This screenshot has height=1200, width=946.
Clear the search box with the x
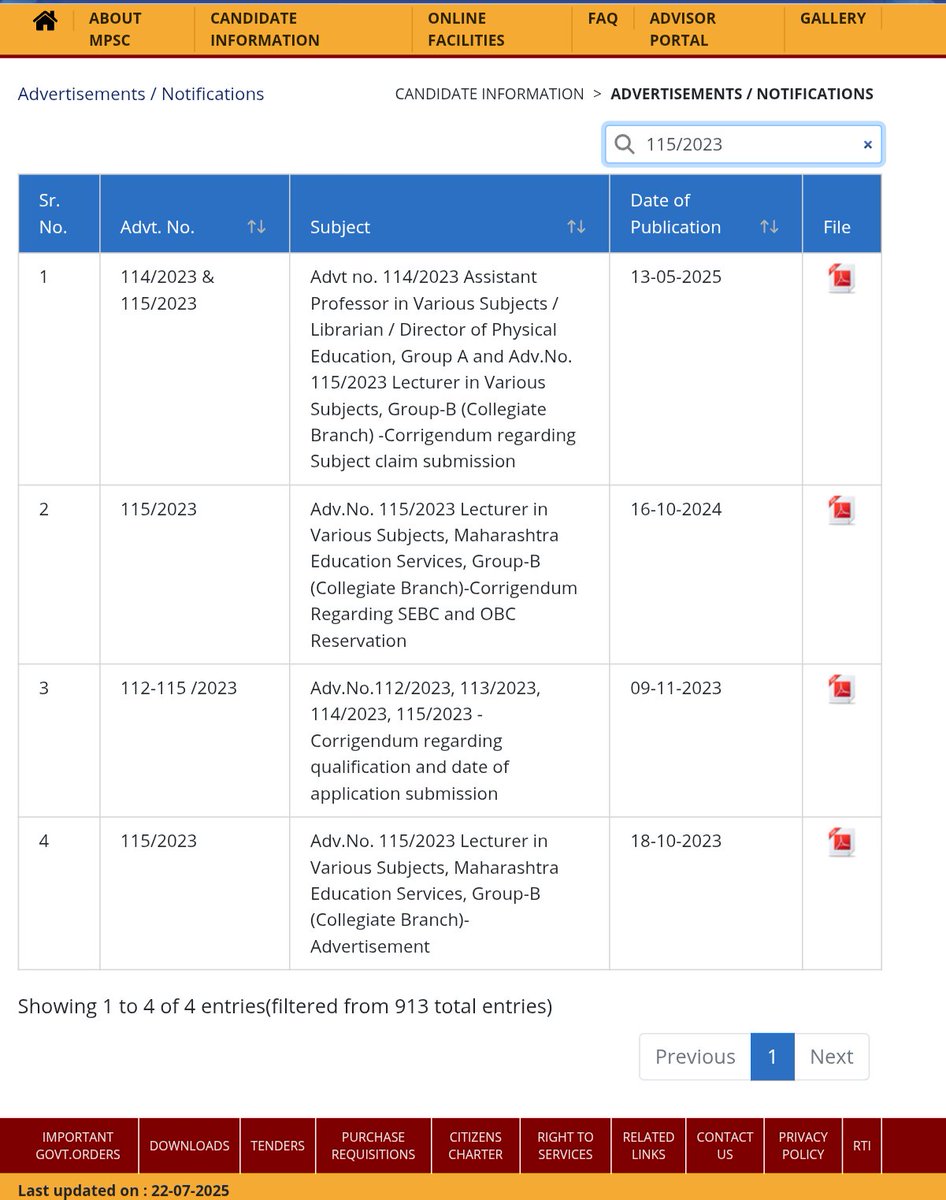867,145
